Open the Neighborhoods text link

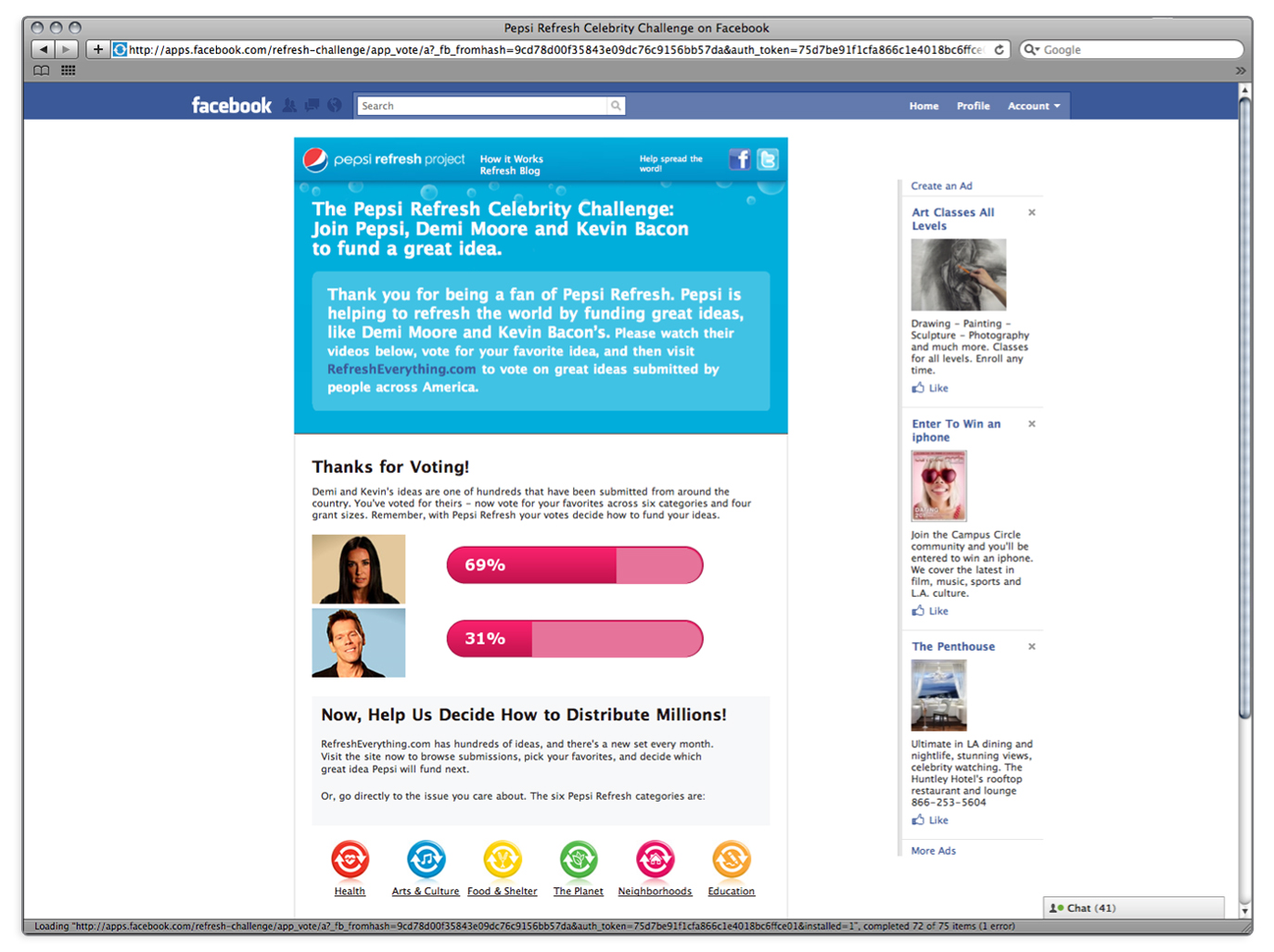click(655, 891)
